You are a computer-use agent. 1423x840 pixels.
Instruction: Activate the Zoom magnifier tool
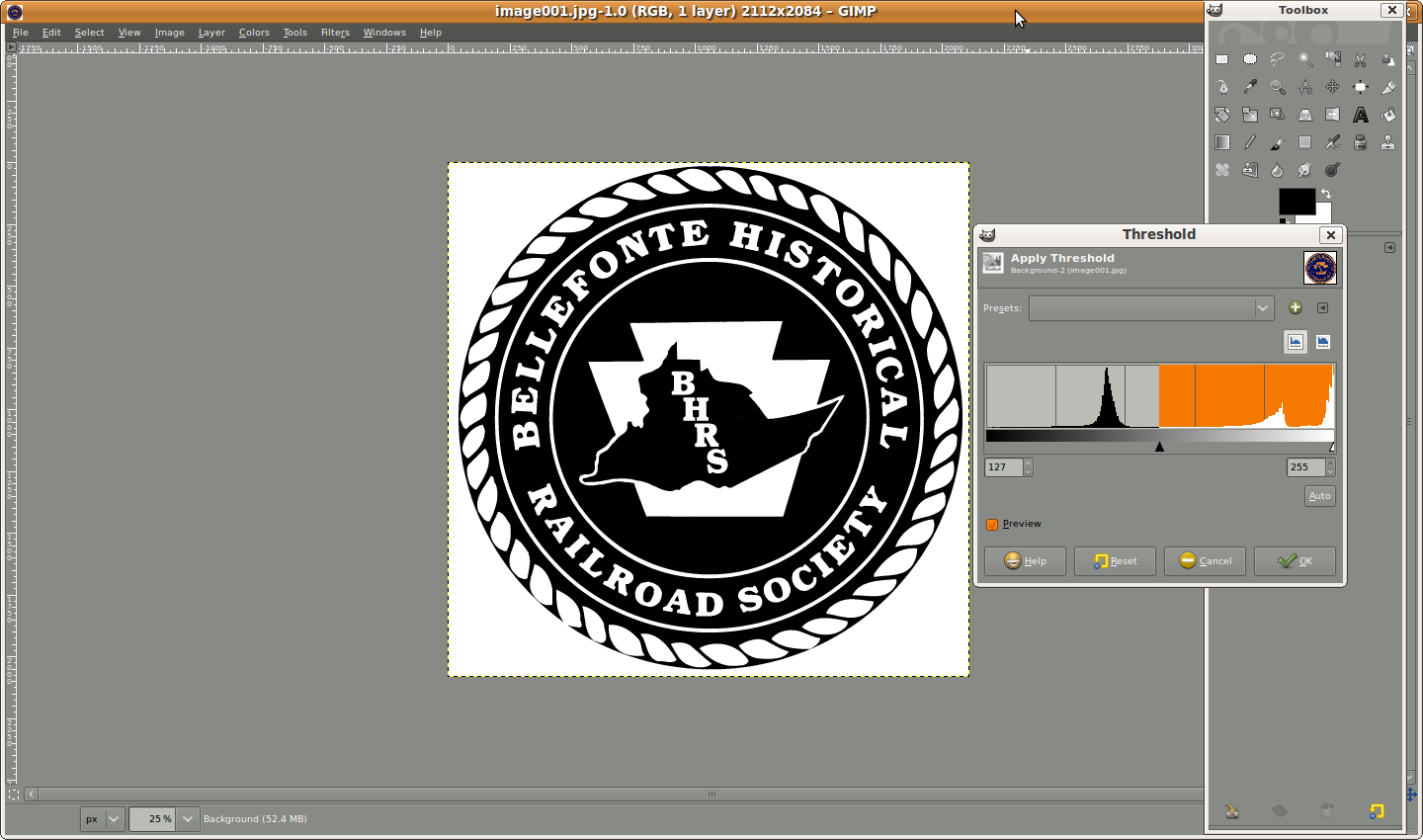[1278, 87]
